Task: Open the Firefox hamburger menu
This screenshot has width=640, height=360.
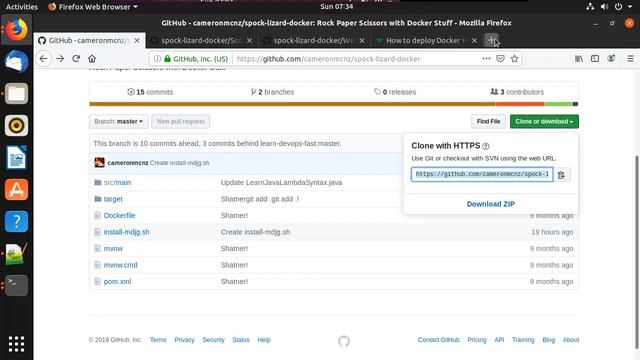Action: point(630,59)
